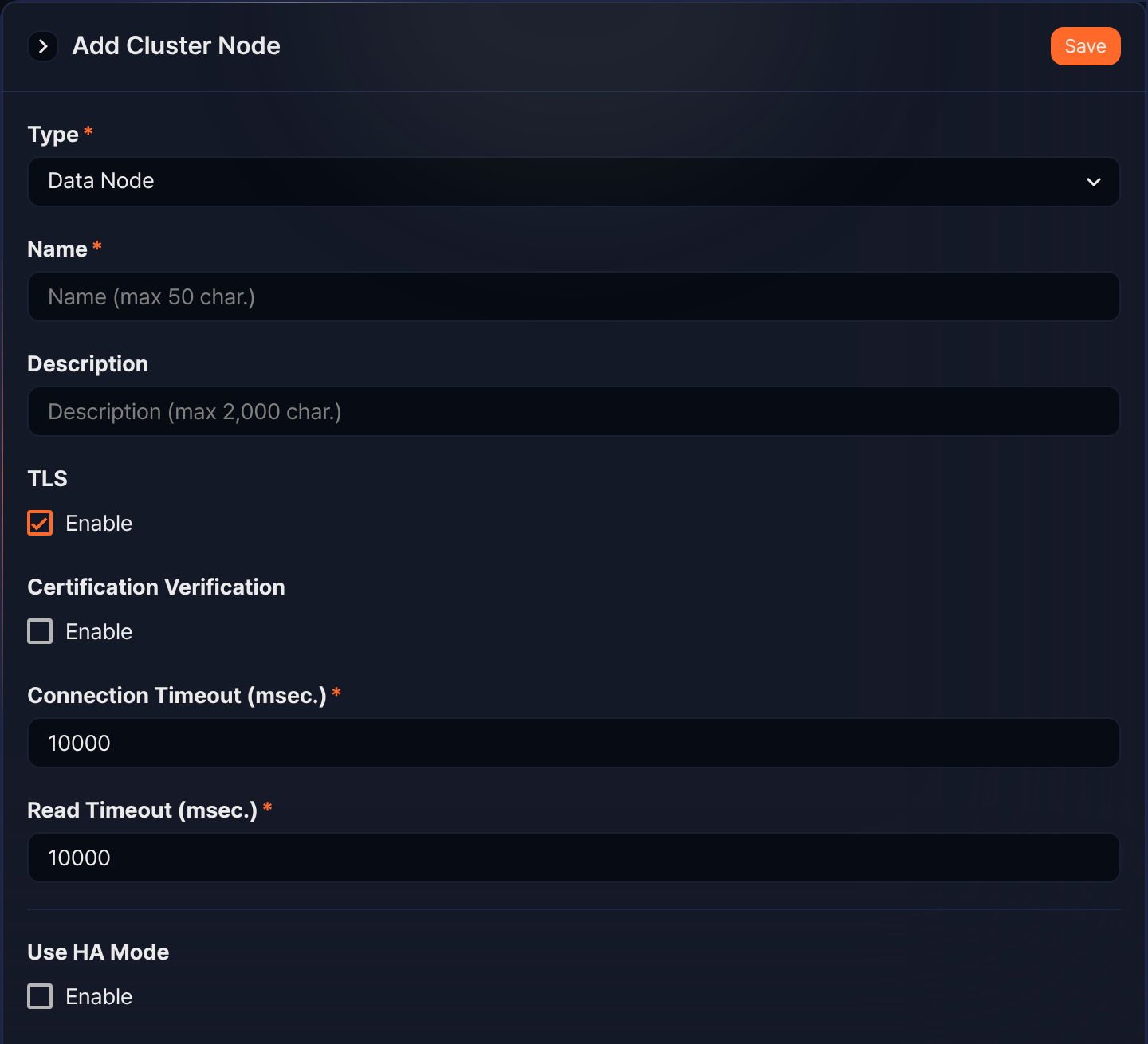Image resolution: width=1148 pixels, height=1044 pixels.
Task: Uncheck the TLS Enable checkbox
Action: 40,523
